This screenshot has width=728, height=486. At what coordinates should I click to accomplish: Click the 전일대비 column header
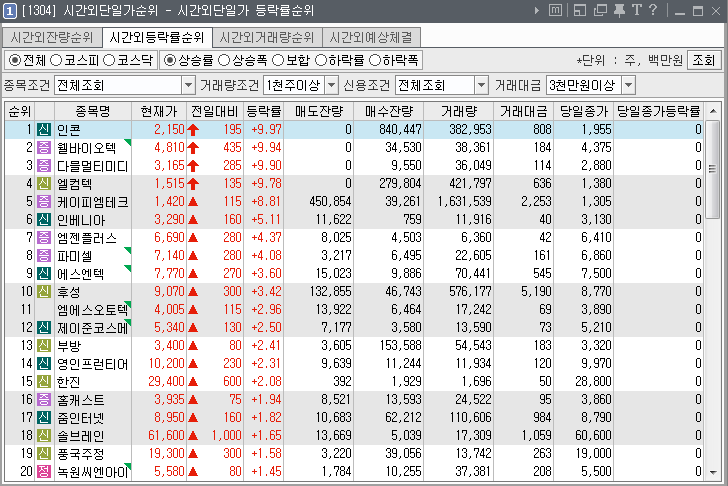click(214, 111)
